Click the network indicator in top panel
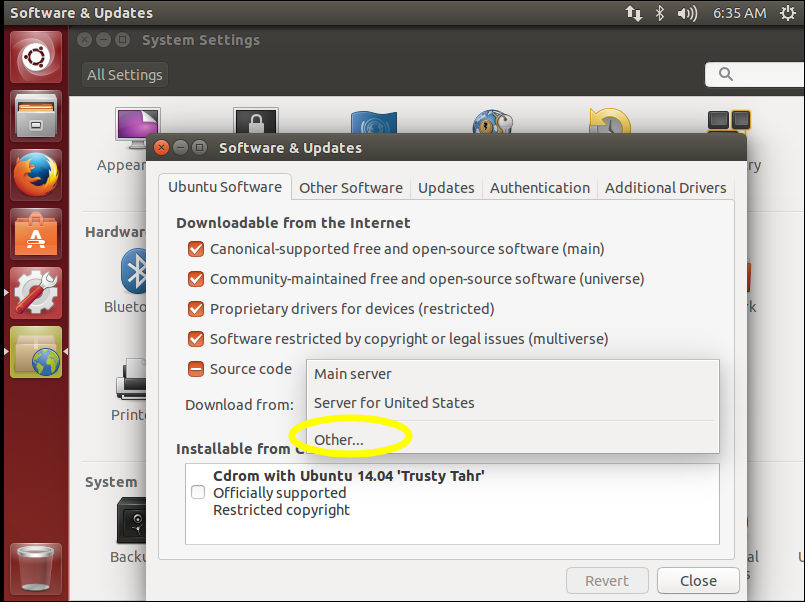This screenshot has height=602, width=805. coord(634,13)
